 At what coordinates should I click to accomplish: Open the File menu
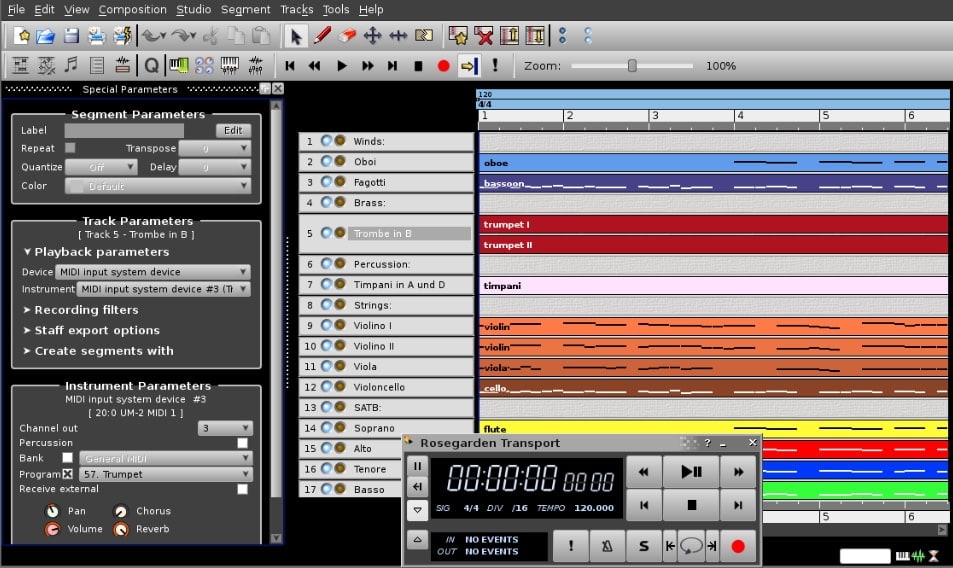pyautogui.click(x=16, y=10)
